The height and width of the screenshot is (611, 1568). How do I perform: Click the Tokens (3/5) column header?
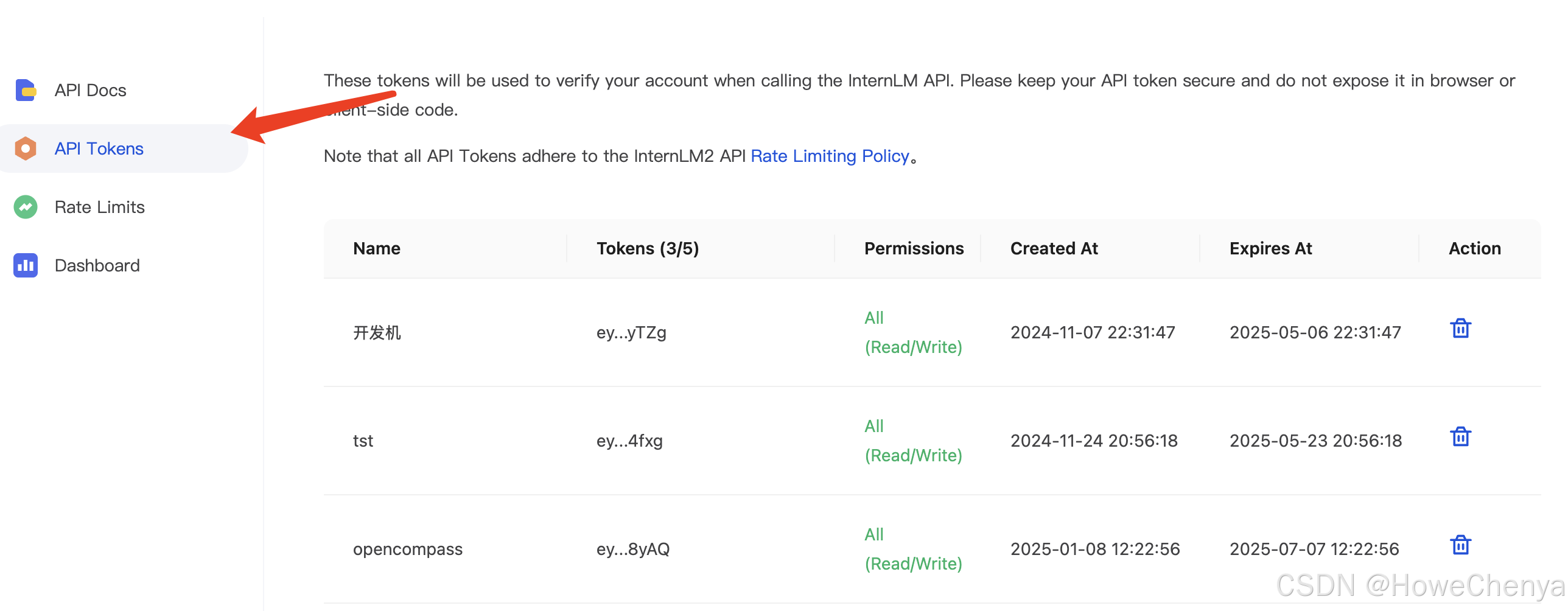click(648, 248)
